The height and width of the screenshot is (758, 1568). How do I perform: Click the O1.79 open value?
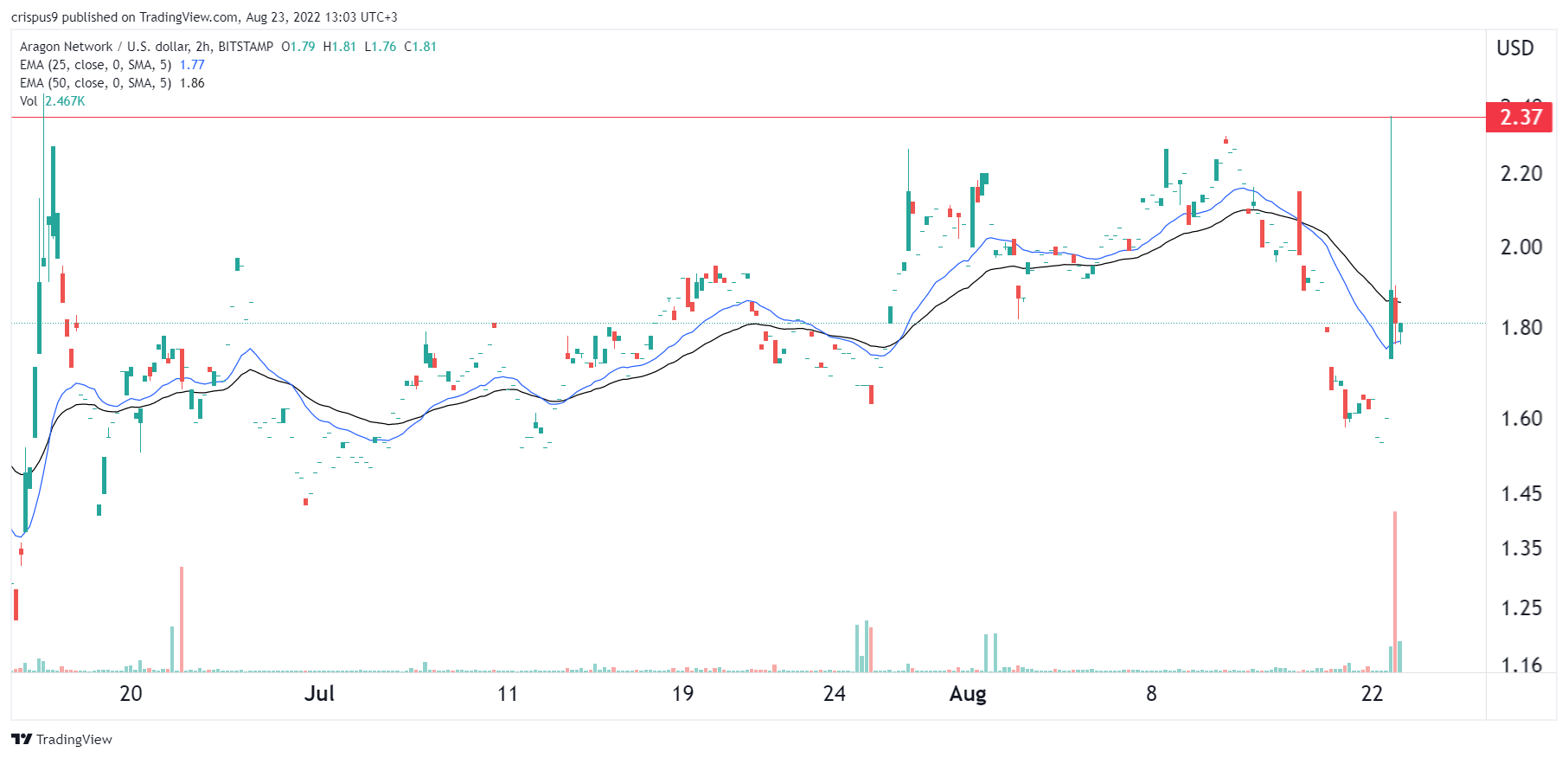click(298, 47)
